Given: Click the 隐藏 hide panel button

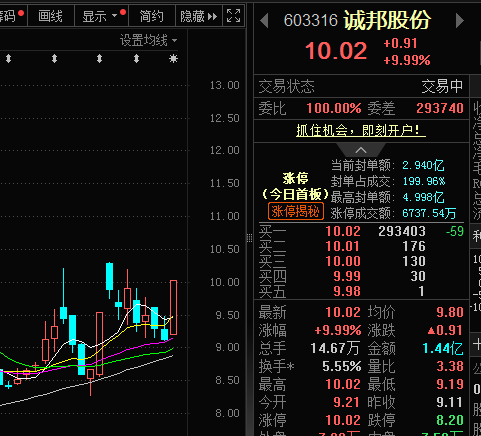Looking at the screenshot, I should 199,16.
